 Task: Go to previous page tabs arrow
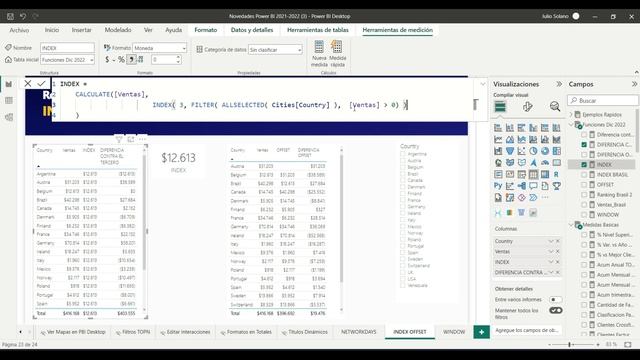click(x=20, y=332)
